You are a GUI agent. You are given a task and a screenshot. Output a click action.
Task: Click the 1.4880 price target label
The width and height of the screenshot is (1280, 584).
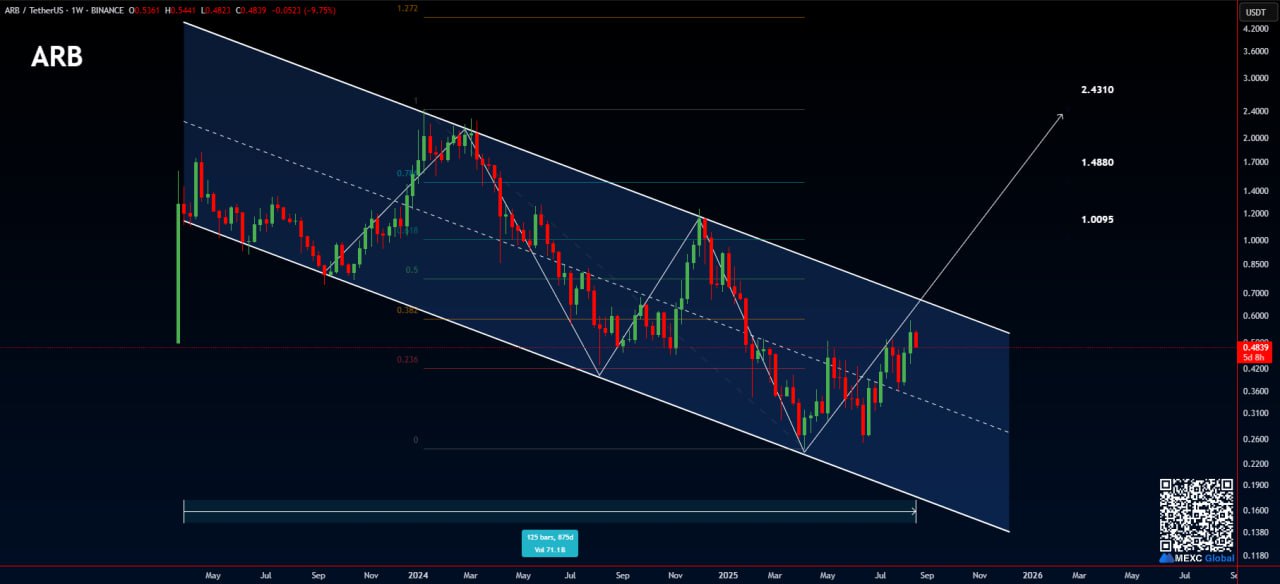click(1097, 162)
